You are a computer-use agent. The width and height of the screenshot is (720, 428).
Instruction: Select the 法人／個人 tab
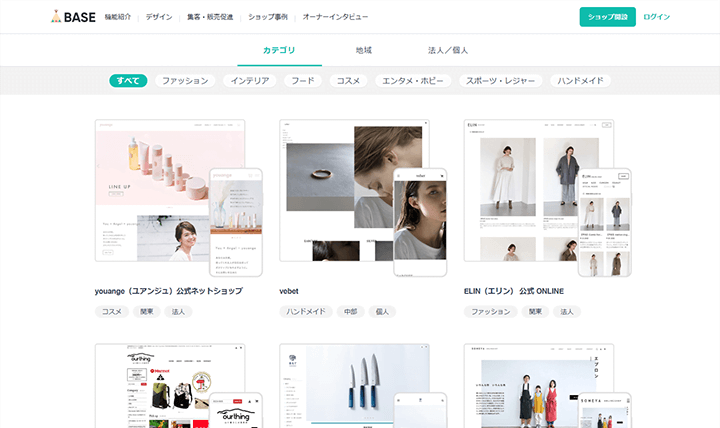448,50
